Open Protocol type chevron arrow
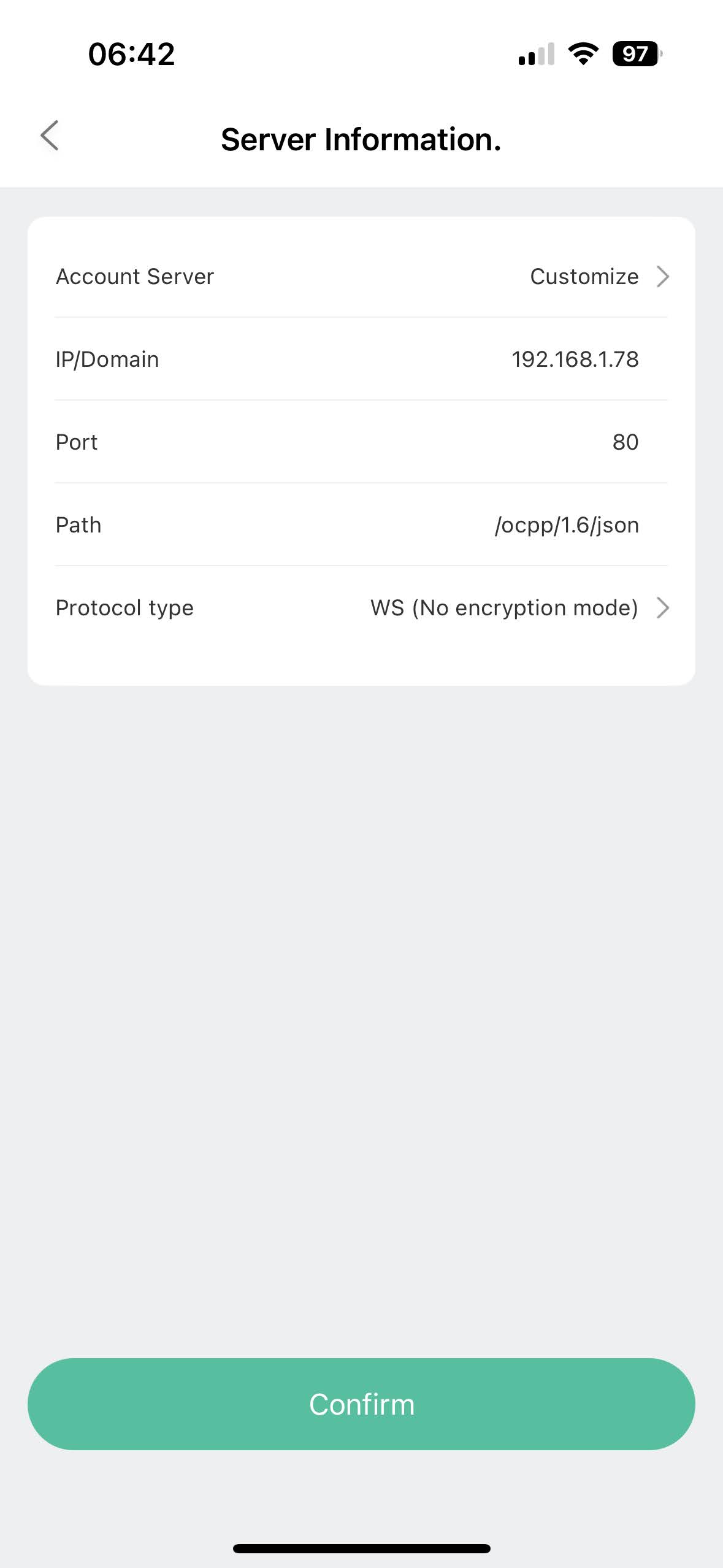723x1568 pixels. 663,608
